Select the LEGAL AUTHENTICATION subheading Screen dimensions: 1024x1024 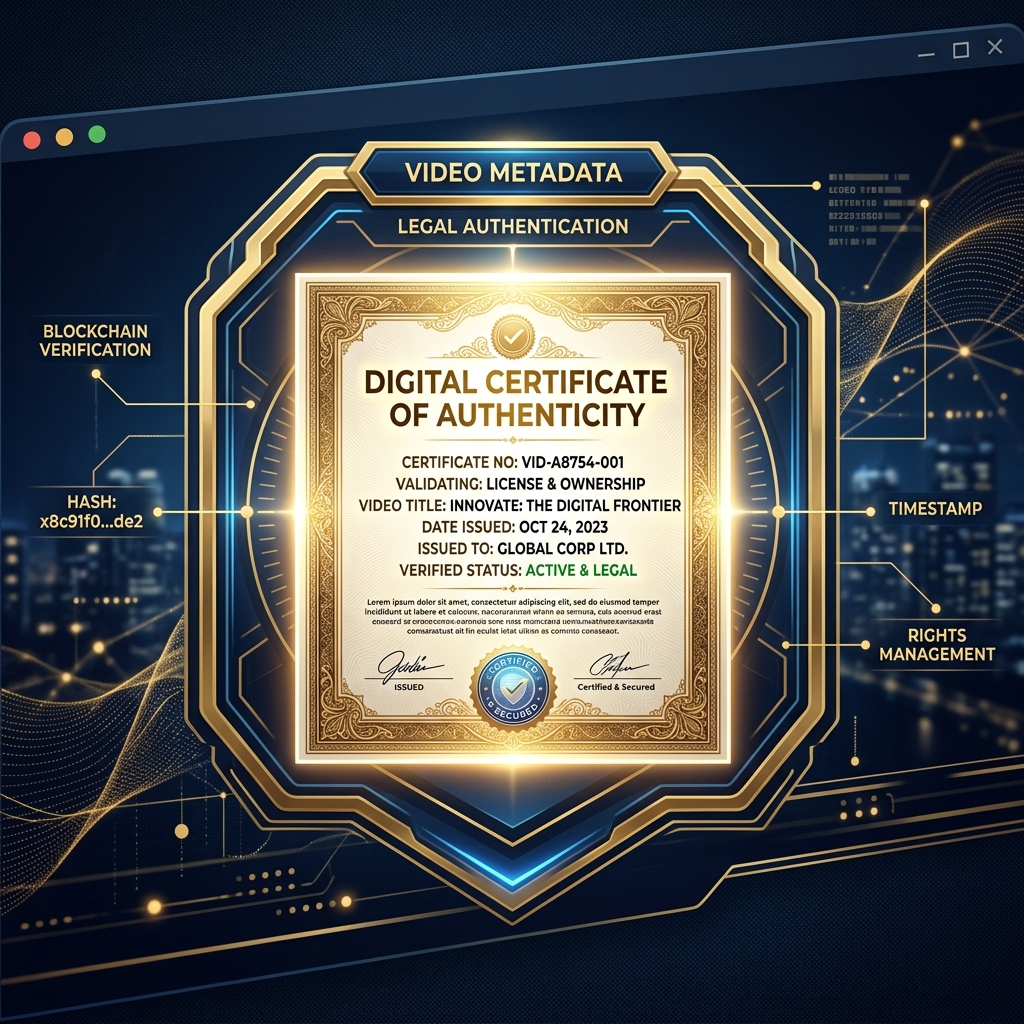pyautogui.click(x=513, y=227)
